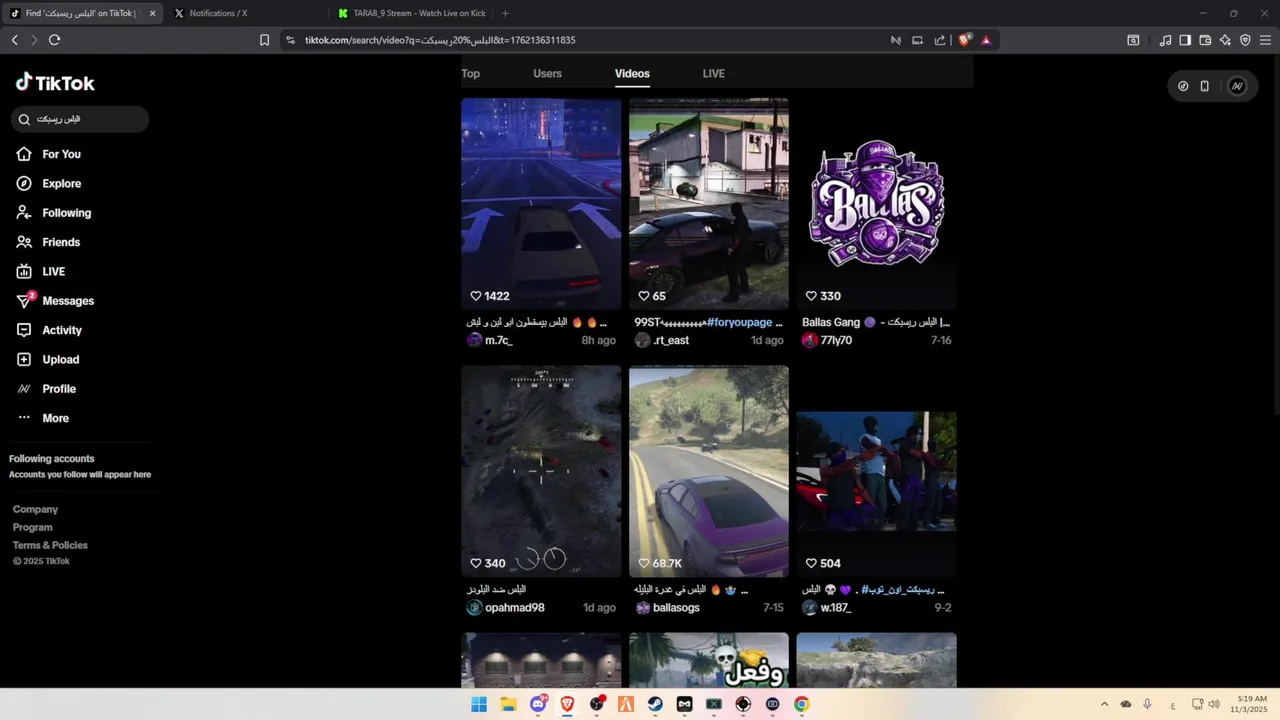The height and width of the screenshot is (720, 1280).
Task: Open LIVE from the left sidebar
Action: point(40,271)
